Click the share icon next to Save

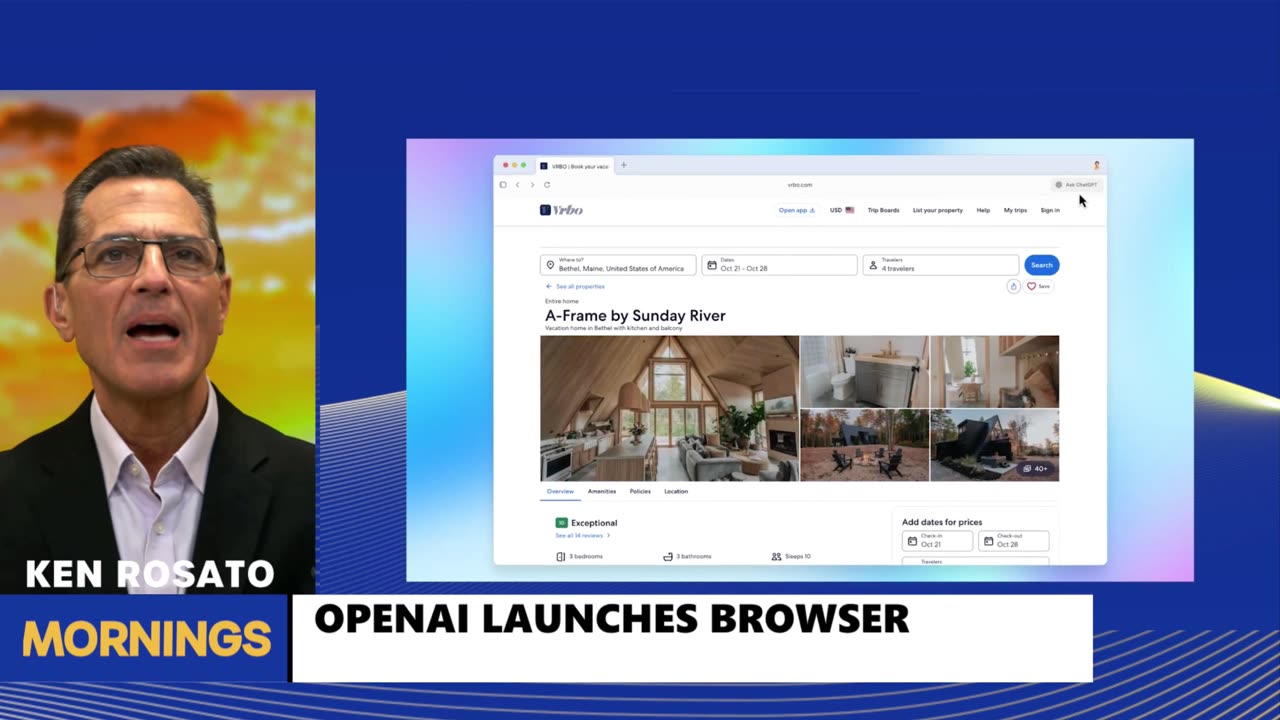coord(1013,286)
